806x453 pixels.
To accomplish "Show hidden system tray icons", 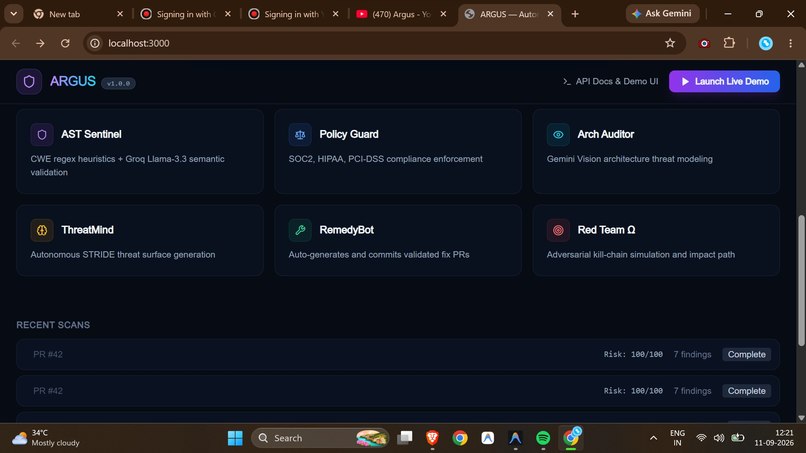I will point(653,438).
